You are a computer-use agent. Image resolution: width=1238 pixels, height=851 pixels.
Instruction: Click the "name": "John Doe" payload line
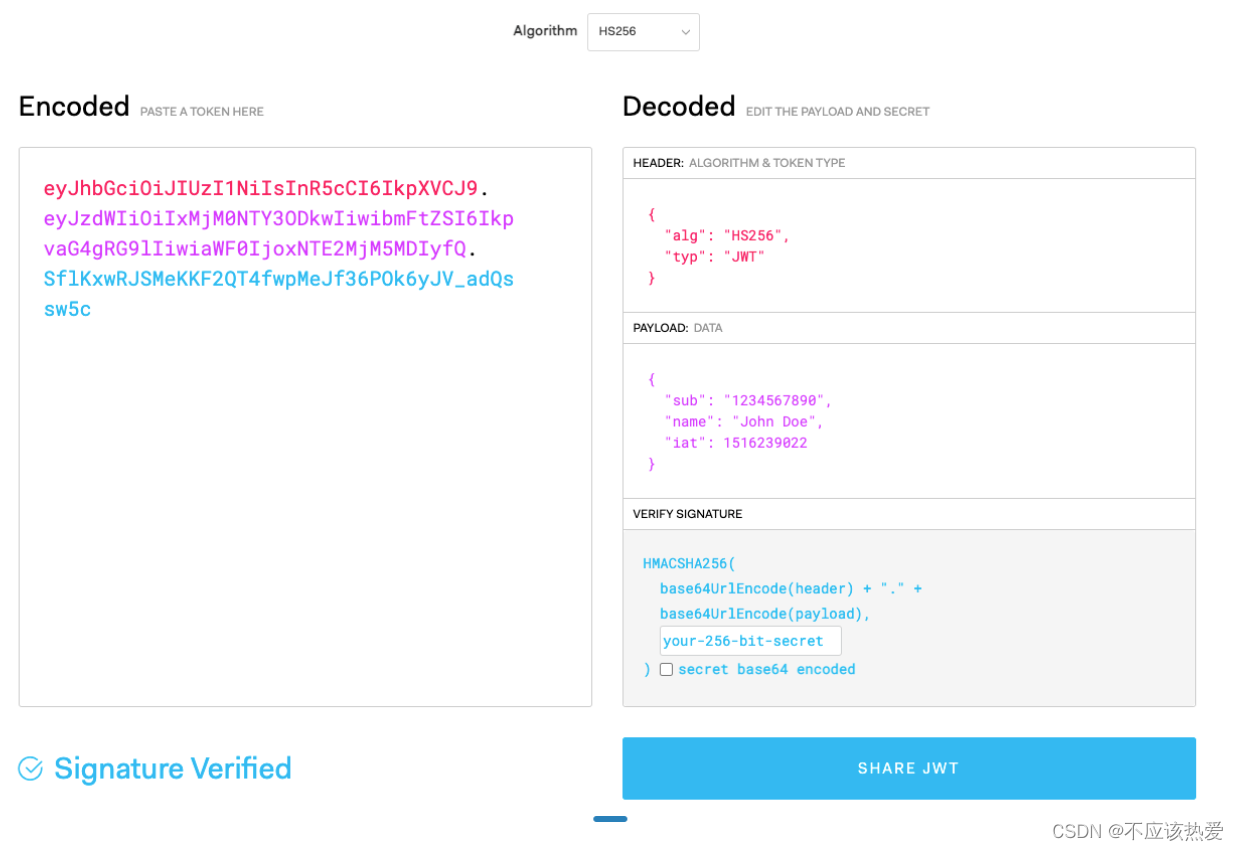point(744,422)
